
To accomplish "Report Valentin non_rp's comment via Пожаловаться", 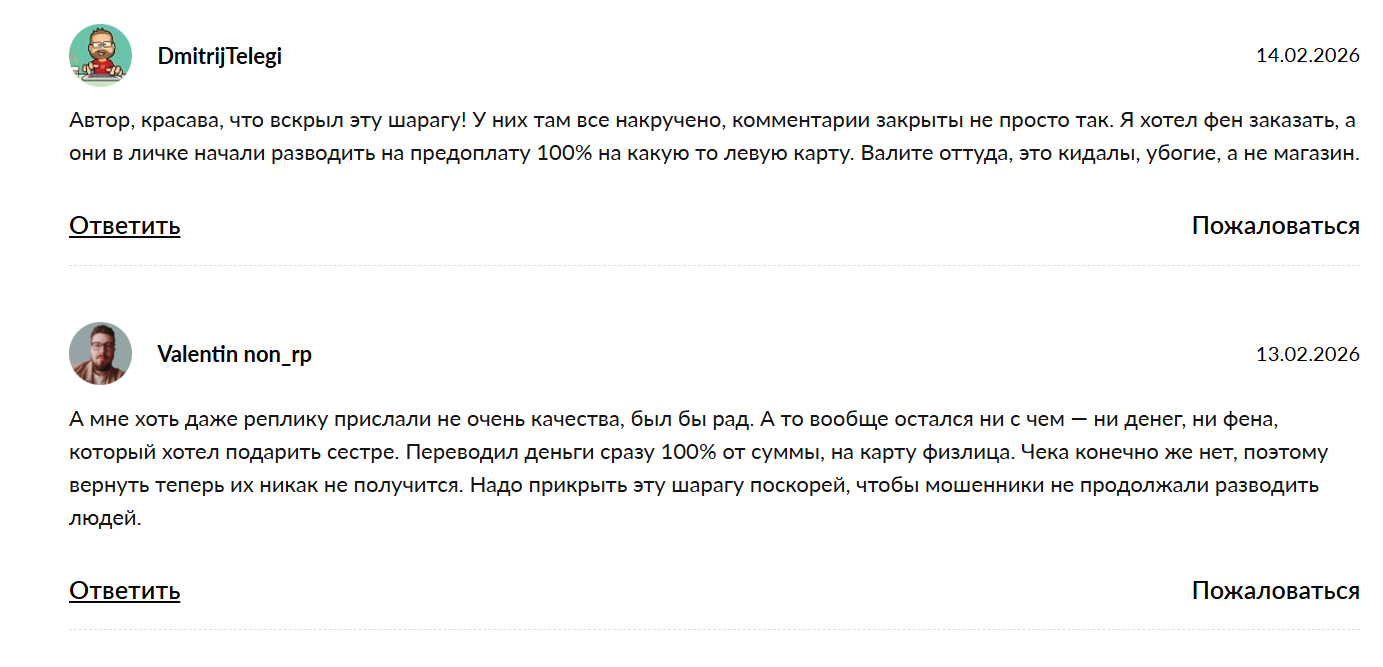I will [1275, 590].
